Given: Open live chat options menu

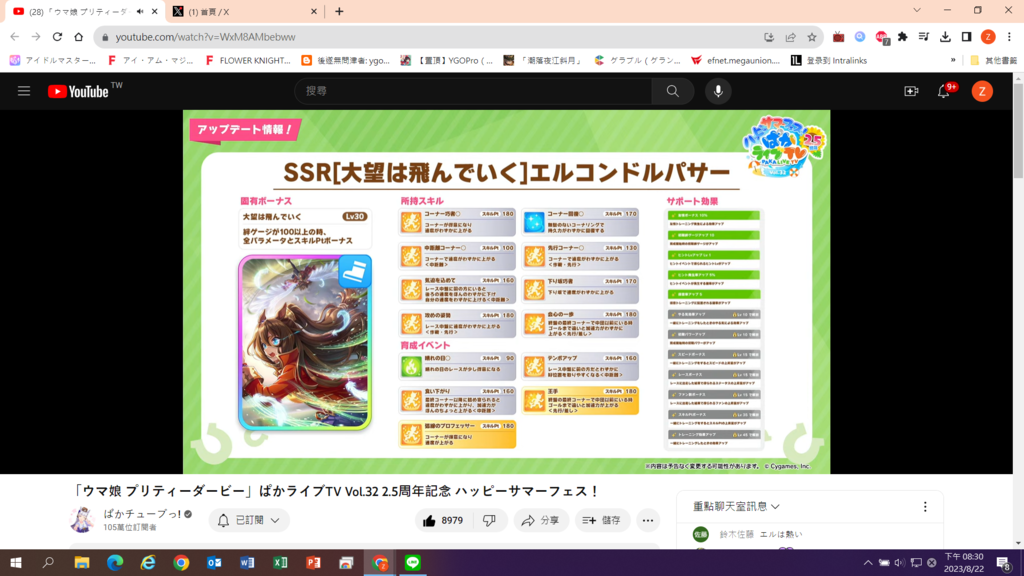Looking at the screenshot, I should 925,507.
